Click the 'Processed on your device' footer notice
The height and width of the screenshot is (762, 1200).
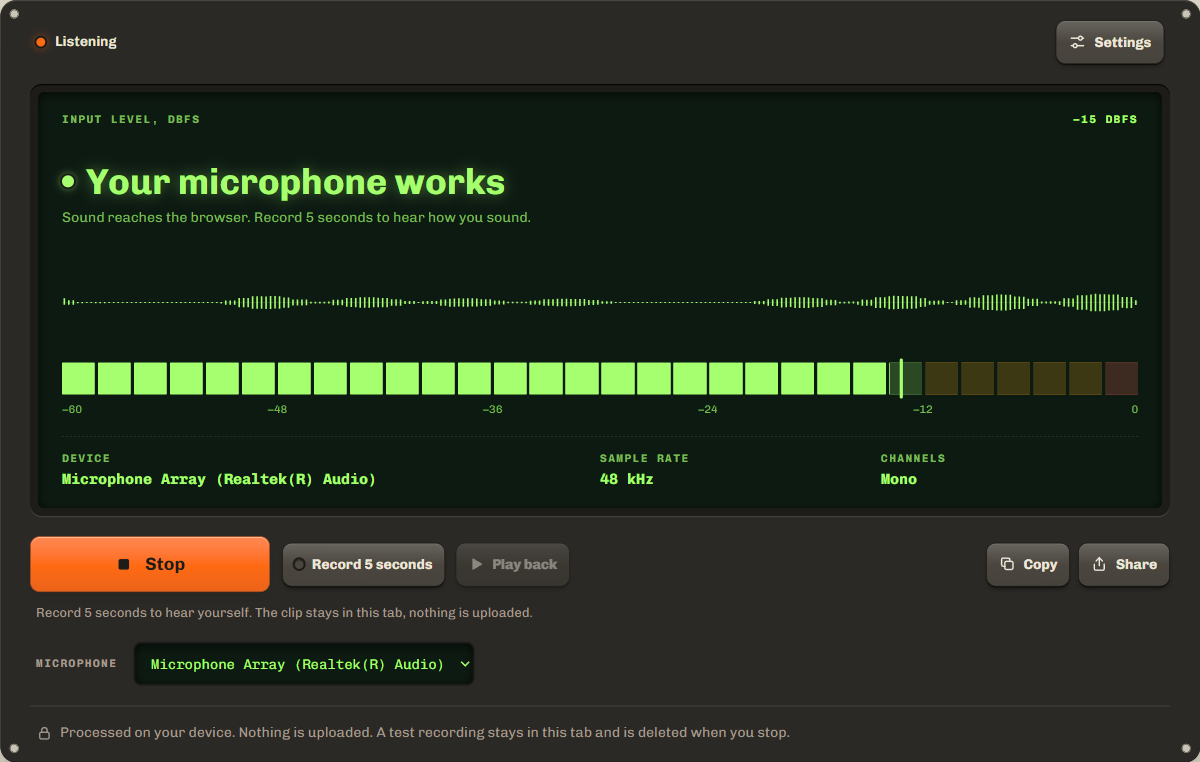(x=425, y=733)
